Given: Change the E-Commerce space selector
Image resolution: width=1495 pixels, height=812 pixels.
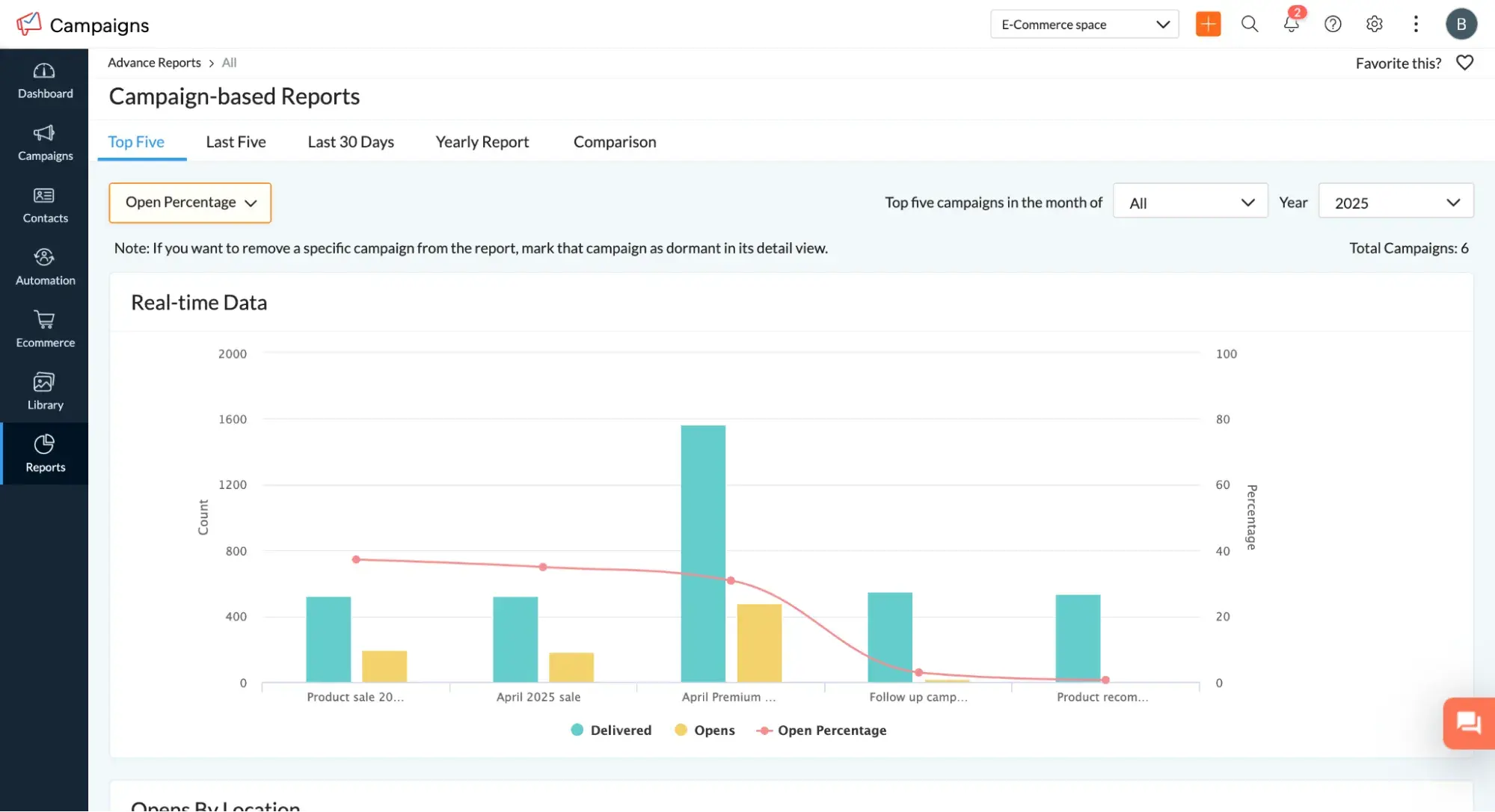Looking at the screenshot, I should 1084,24.
